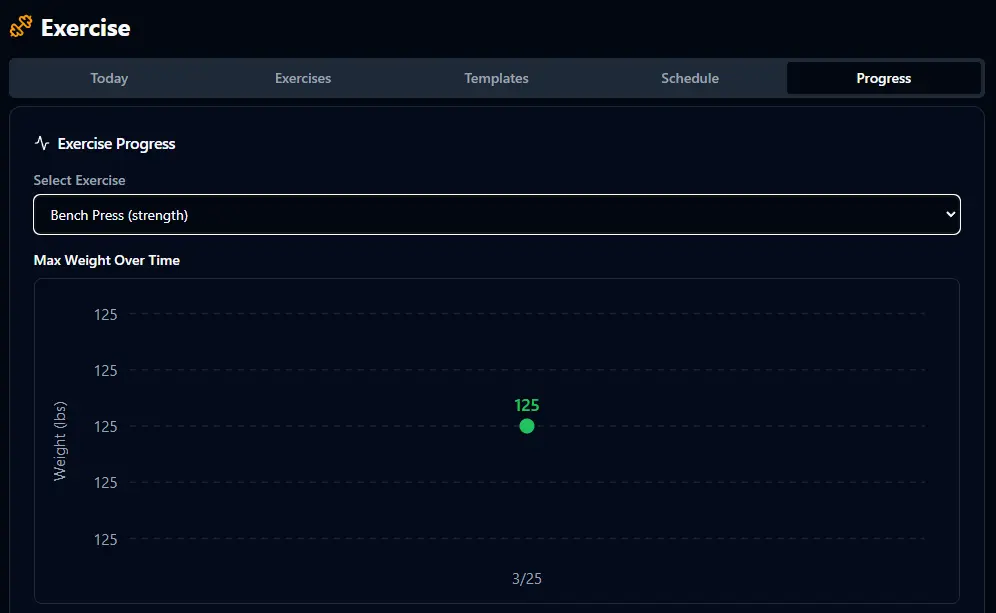Switch to the Exercises tab
Screen dimensions: 996x613
coord(303,78)
